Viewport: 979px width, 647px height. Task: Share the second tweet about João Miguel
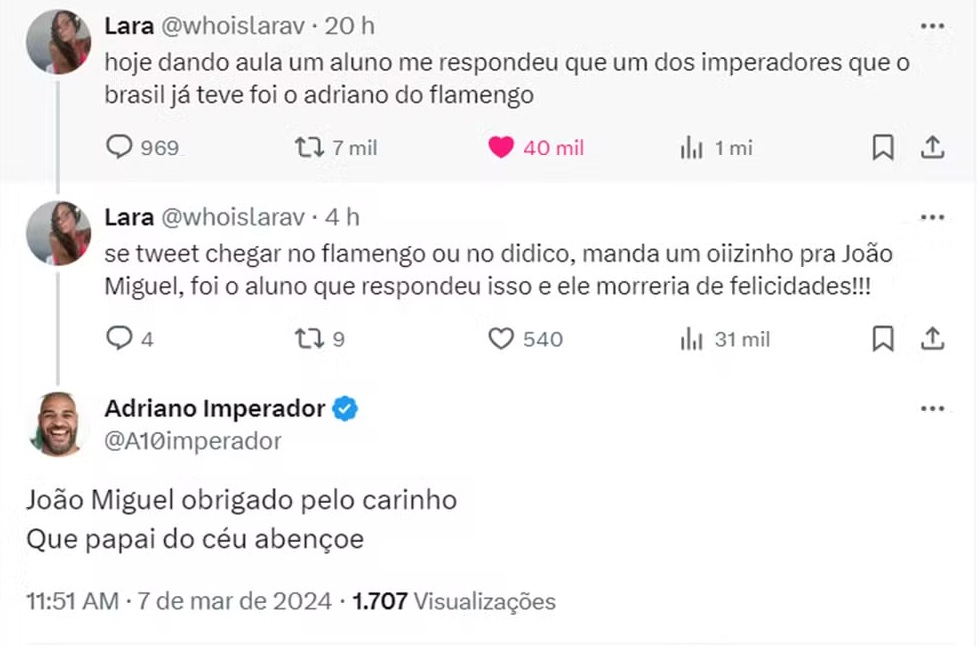click(932, 339)
